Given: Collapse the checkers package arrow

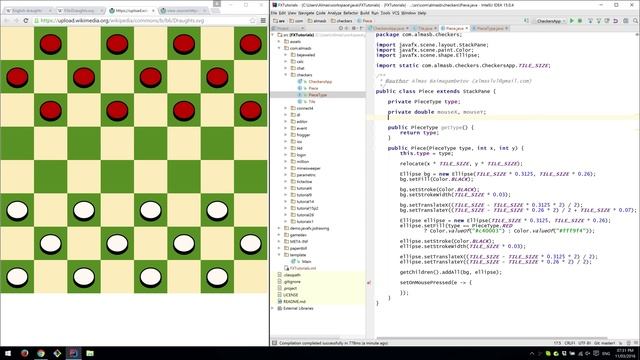Looking at the screenshot, I should [286, 75].
